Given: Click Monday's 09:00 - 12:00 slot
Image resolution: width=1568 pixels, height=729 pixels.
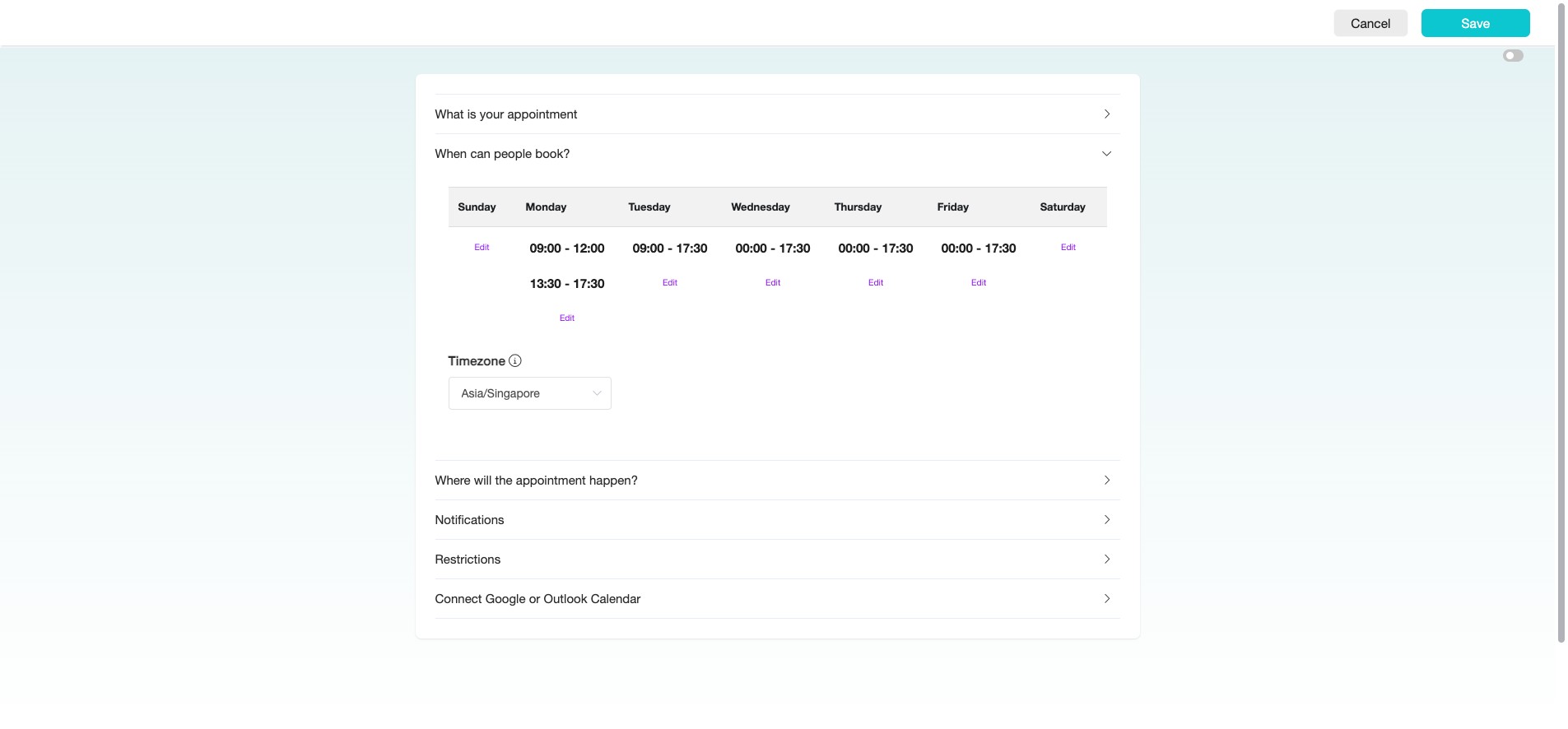Looking at the screenshot, I should click(x=567, y=248).
